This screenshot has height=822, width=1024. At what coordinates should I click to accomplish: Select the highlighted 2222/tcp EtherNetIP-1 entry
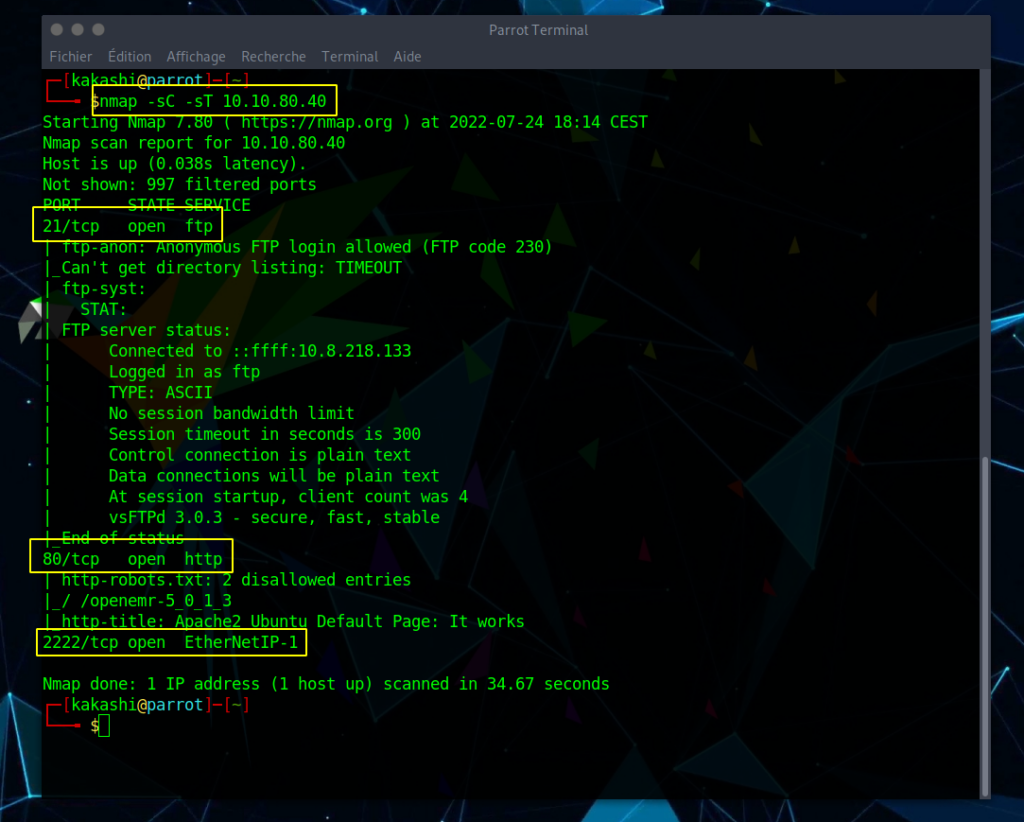[170, 642]
